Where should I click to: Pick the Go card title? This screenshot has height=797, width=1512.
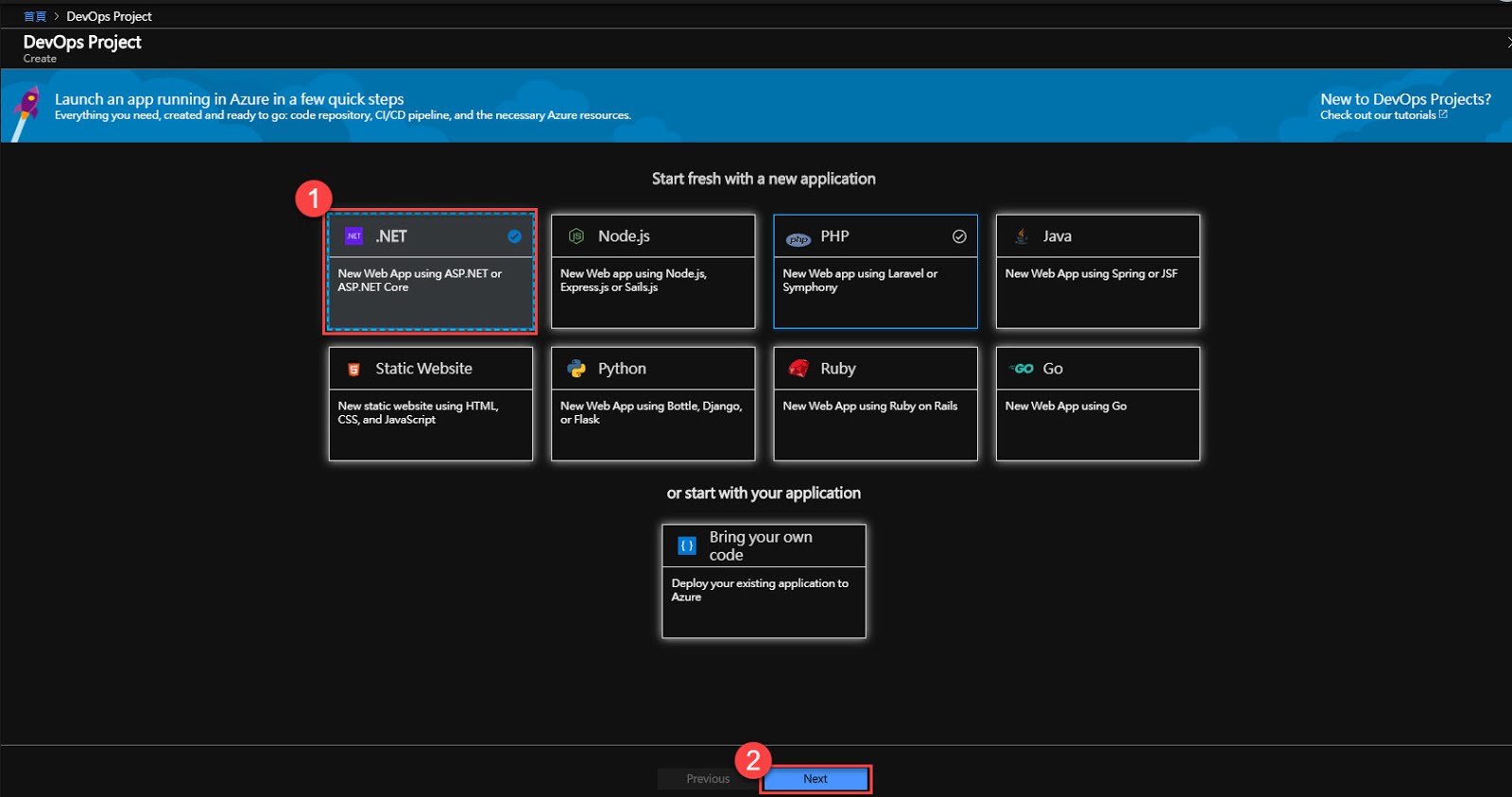tap(1053, 369)
